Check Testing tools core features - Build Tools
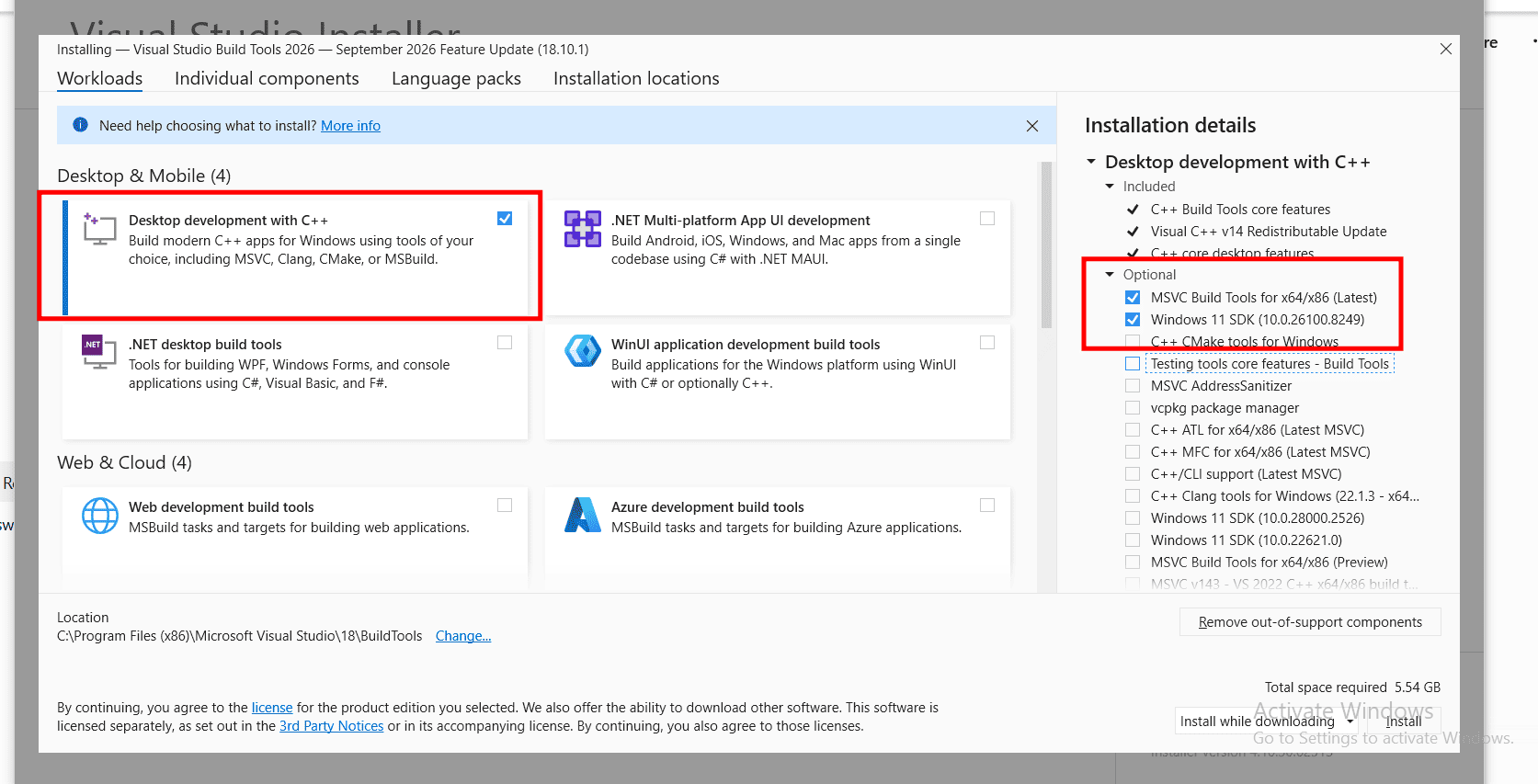This screenshot has width=1538, height=784. (1133, 364)
